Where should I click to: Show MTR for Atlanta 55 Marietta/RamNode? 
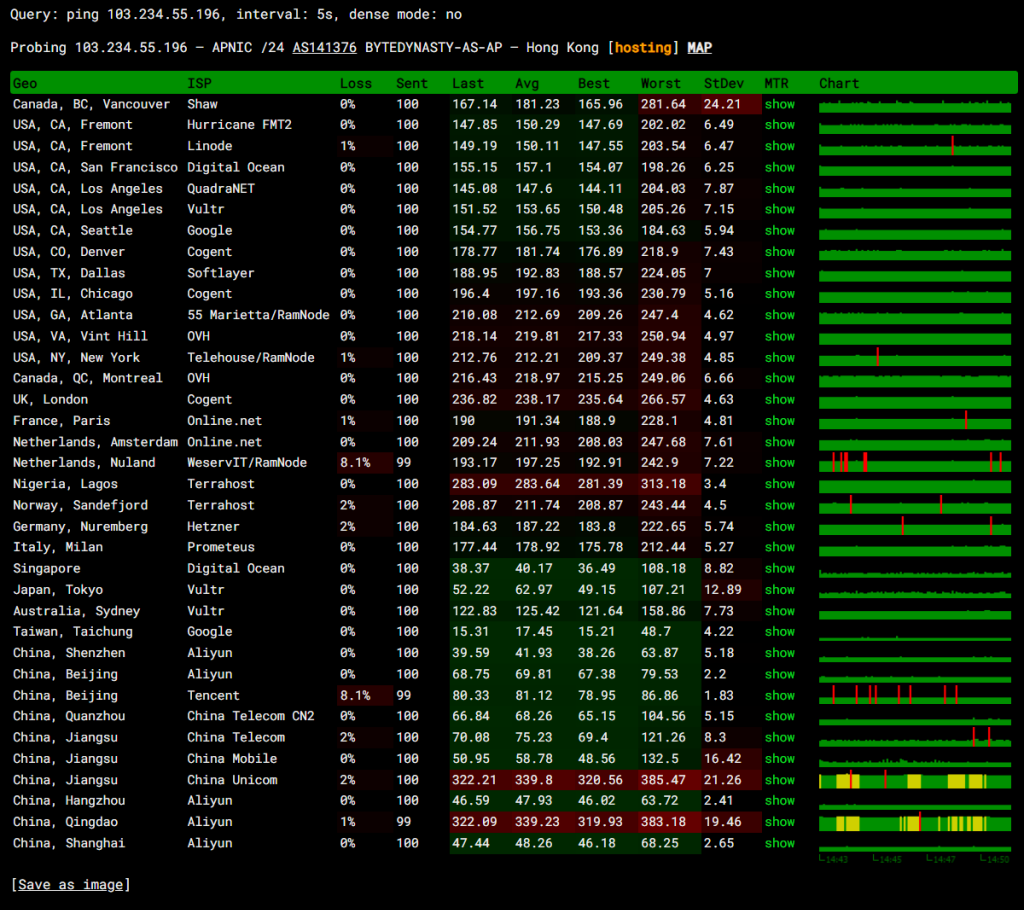coord(780,315)
